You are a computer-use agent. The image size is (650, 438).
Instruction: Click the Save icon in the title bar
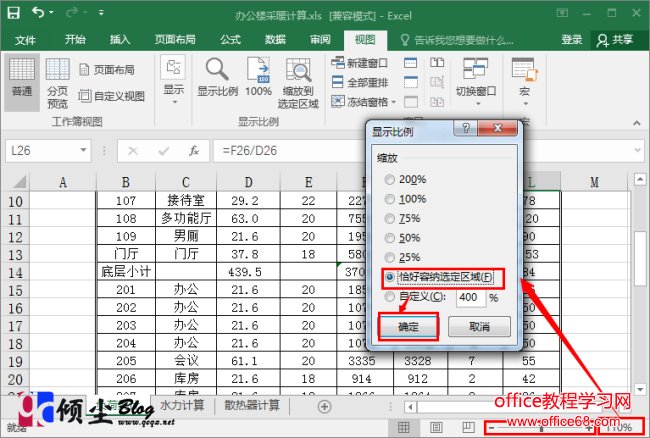click(14, 12)
